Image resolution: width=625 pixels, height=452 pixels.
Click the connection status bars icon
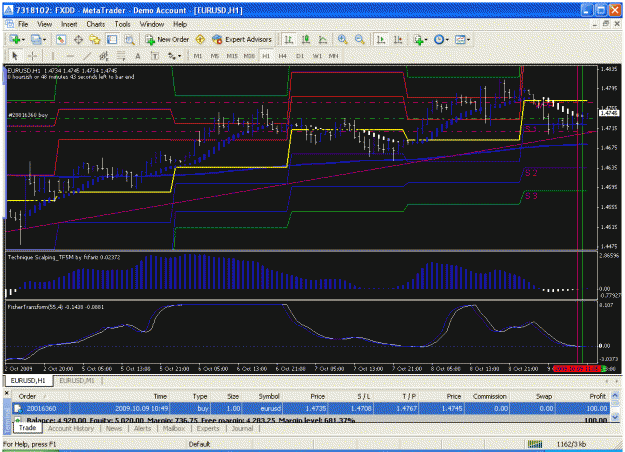(x=535, y=444)
